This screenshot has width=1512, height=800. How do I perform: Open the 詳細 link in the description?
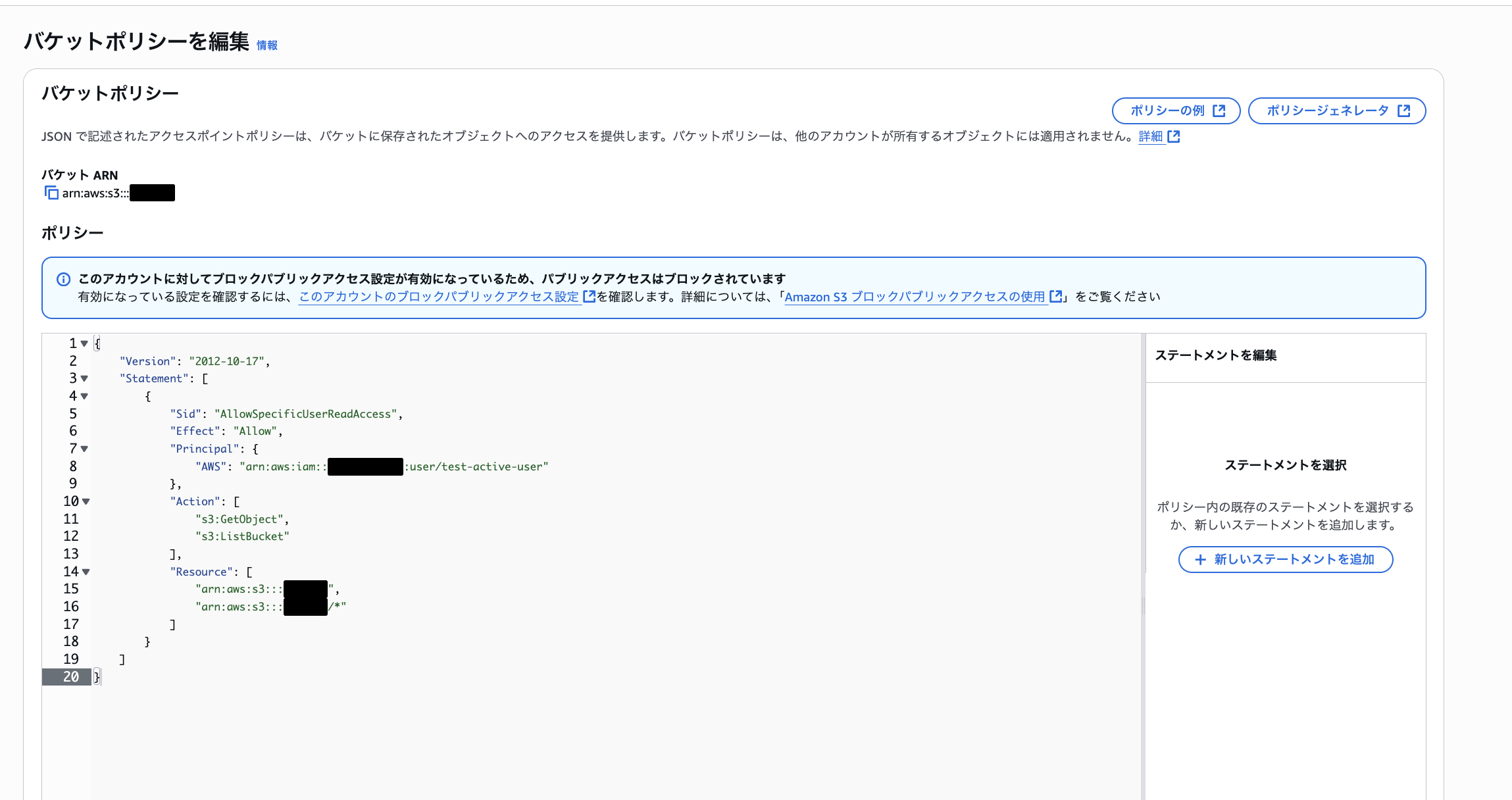tap(1150, 137)
